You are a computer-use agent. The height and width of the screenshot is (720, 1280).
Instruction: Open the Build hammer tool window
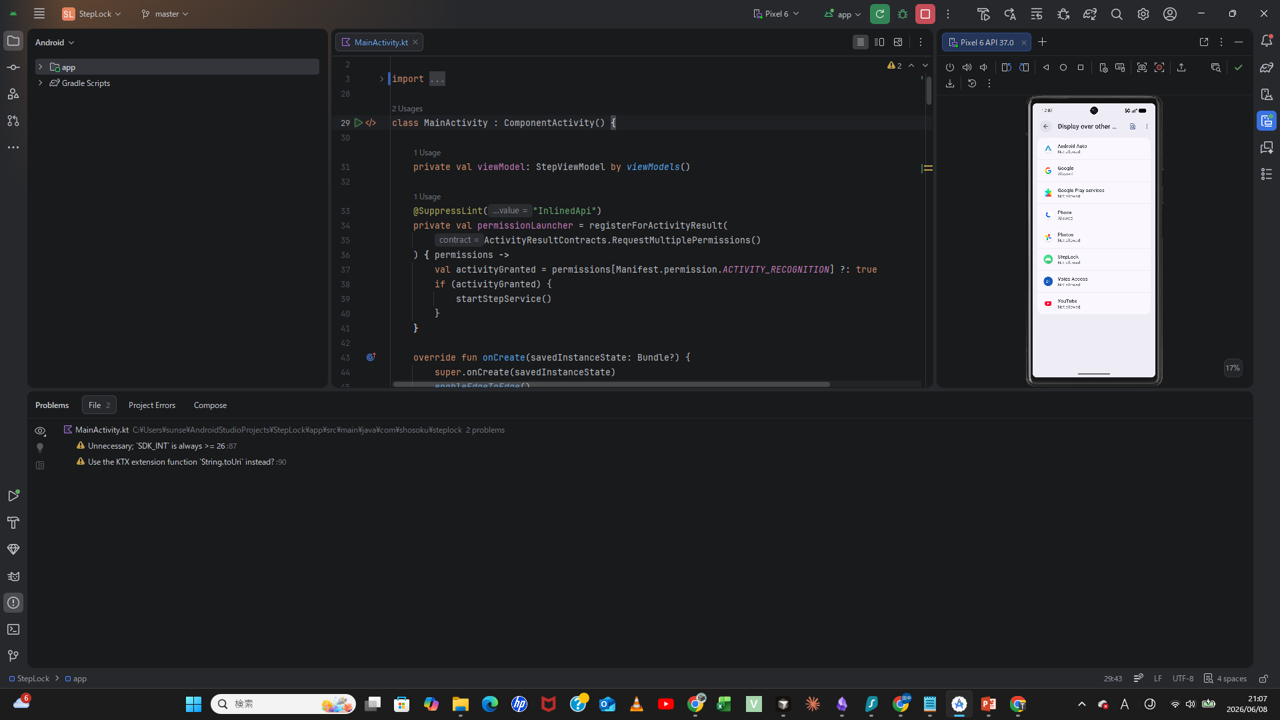coord(13,523)
